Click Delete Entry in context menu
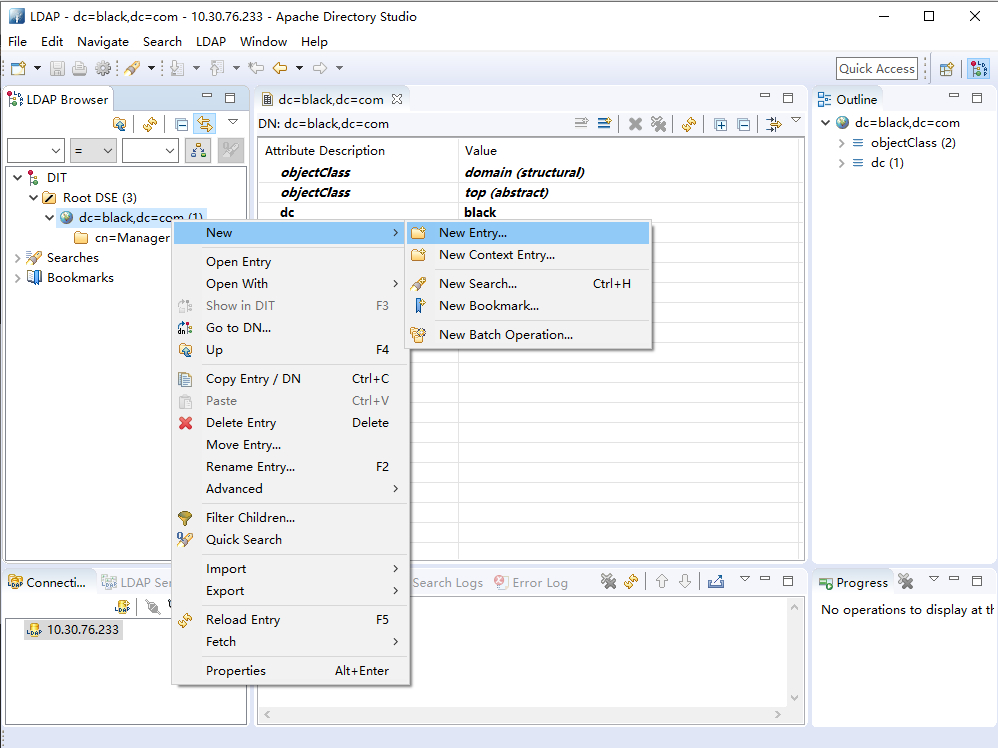This screenshot has width=998, height=748. coord(291,423)
